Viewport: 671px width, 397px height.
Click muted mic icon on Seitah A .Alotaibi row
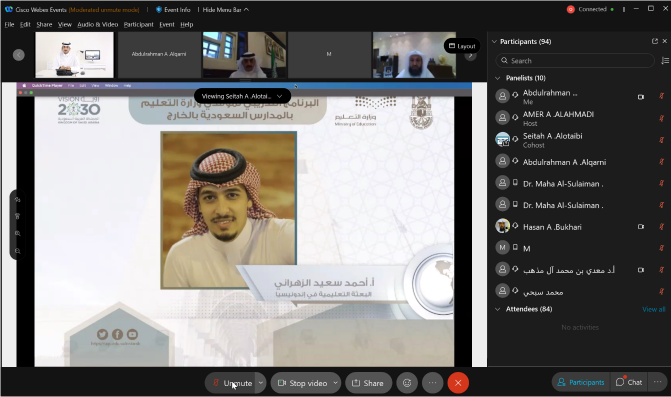click(x=661, y=140)
